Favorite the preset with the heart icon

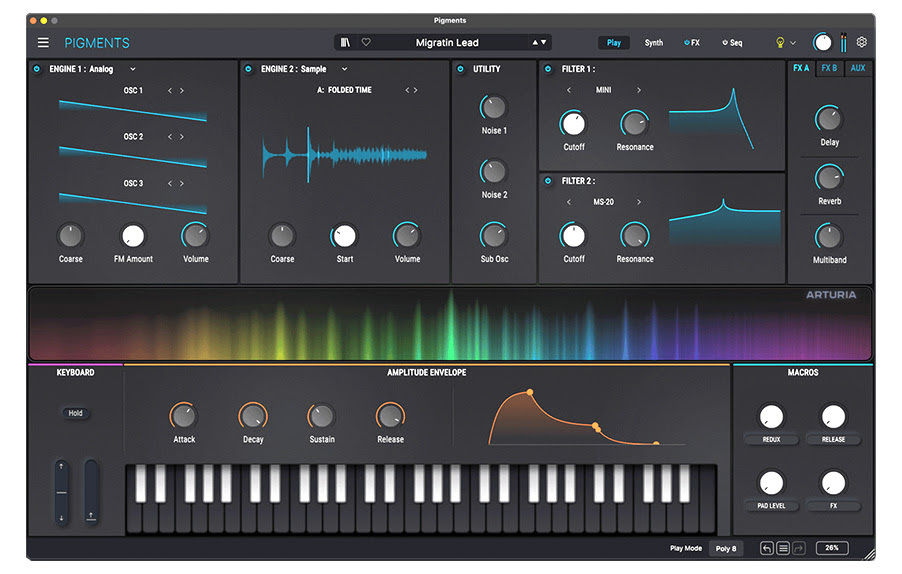pyautogui.click(x=366, y=43)
